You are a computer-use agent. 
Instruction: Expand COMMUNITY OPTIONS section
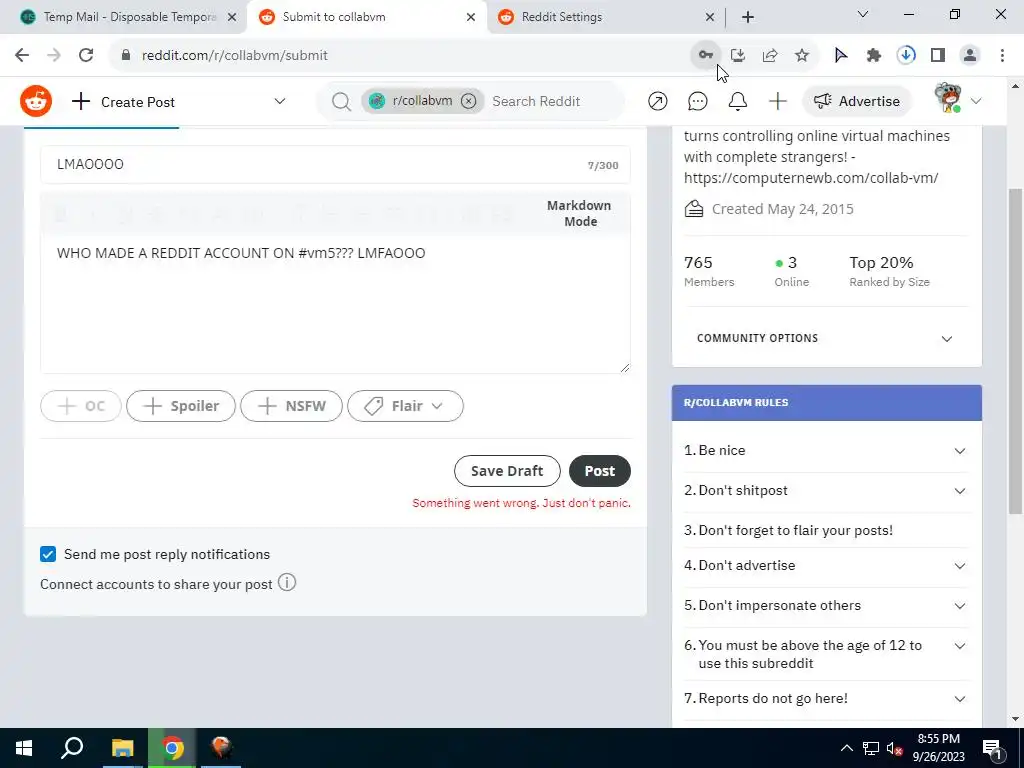pyautogui.click(x=826, y=338)
